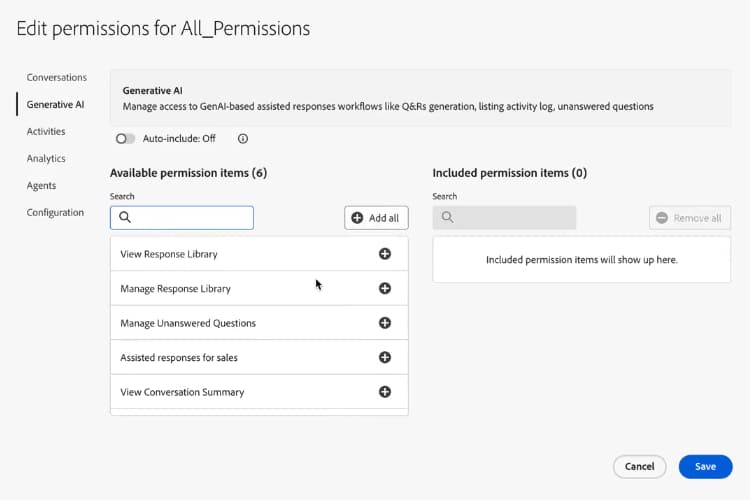Click the Auto-include info icon
Image resolution: width=750 pixels, height=500 pixels.
(x=243, y=139)
